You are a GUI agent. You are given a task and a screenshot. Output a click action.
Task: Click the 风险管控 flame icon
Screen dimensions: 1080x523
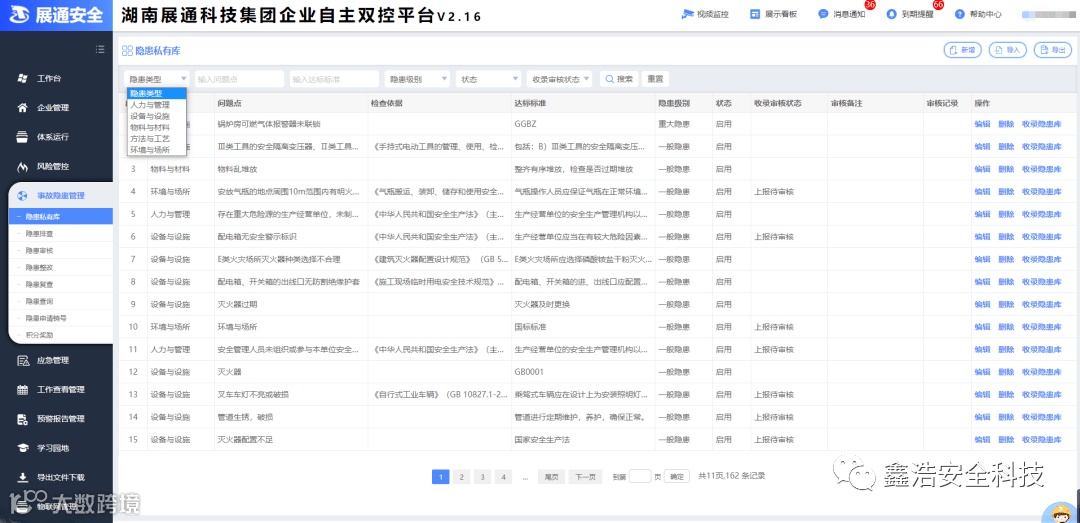pos(22,166)
